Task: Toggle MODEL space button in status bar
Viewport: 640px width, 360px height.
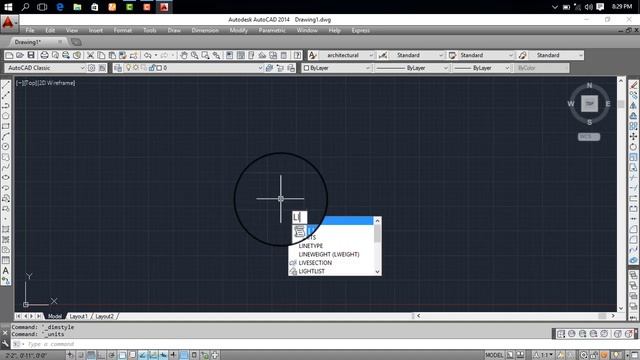Action: point(494,355)
